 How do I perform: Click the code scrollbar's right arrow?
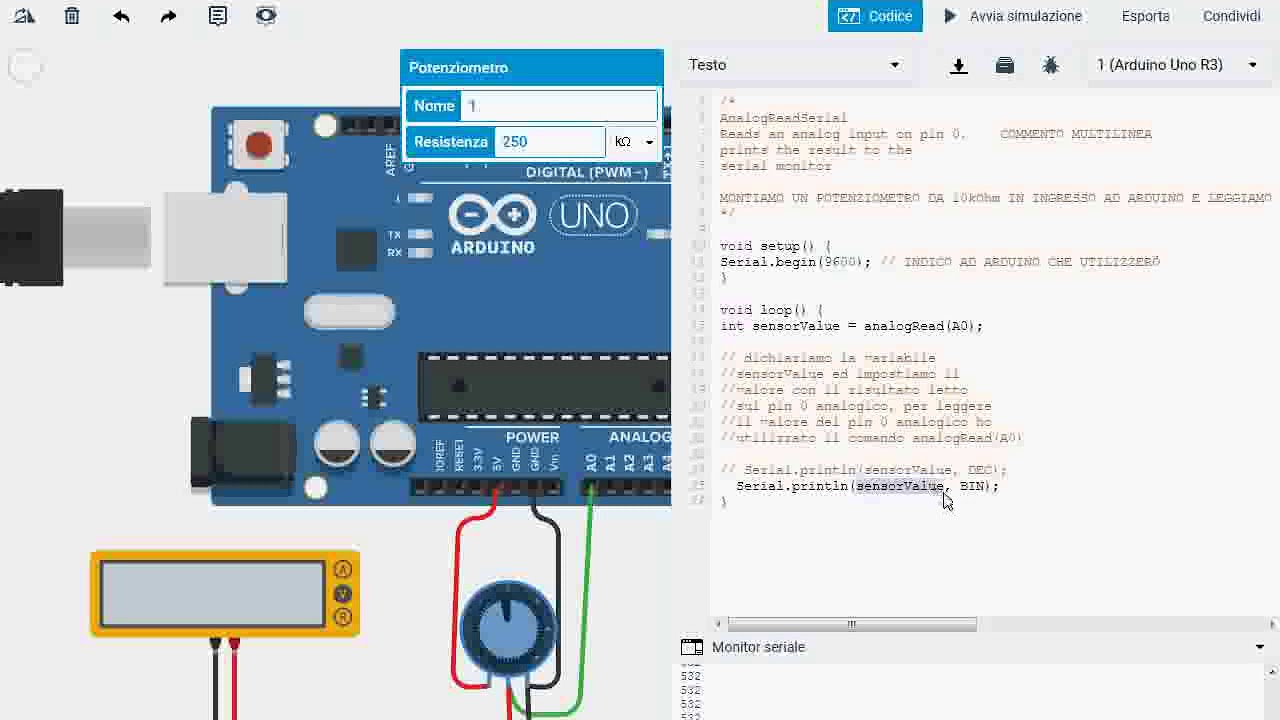click(x=1272, y=624)
